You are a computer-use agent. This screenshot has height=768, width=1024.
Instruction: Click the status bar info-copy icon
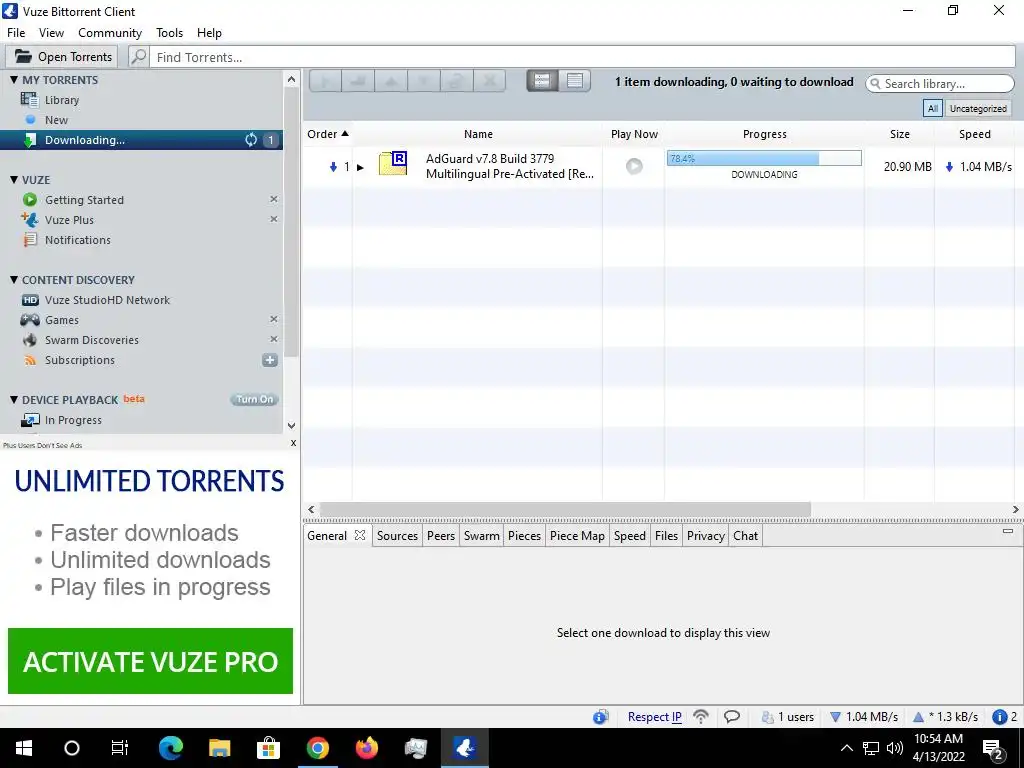click(601, 716)
